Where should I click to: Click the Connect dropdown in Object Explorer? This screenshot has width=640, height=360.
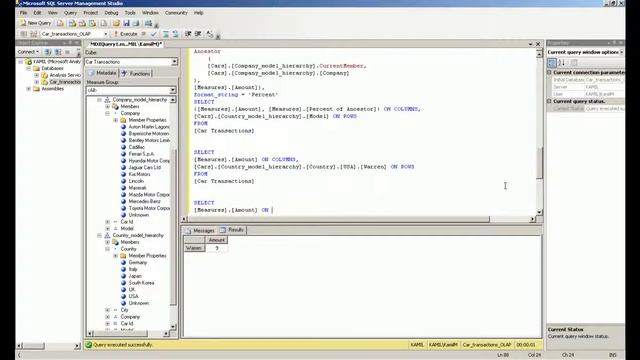[28, 52]
